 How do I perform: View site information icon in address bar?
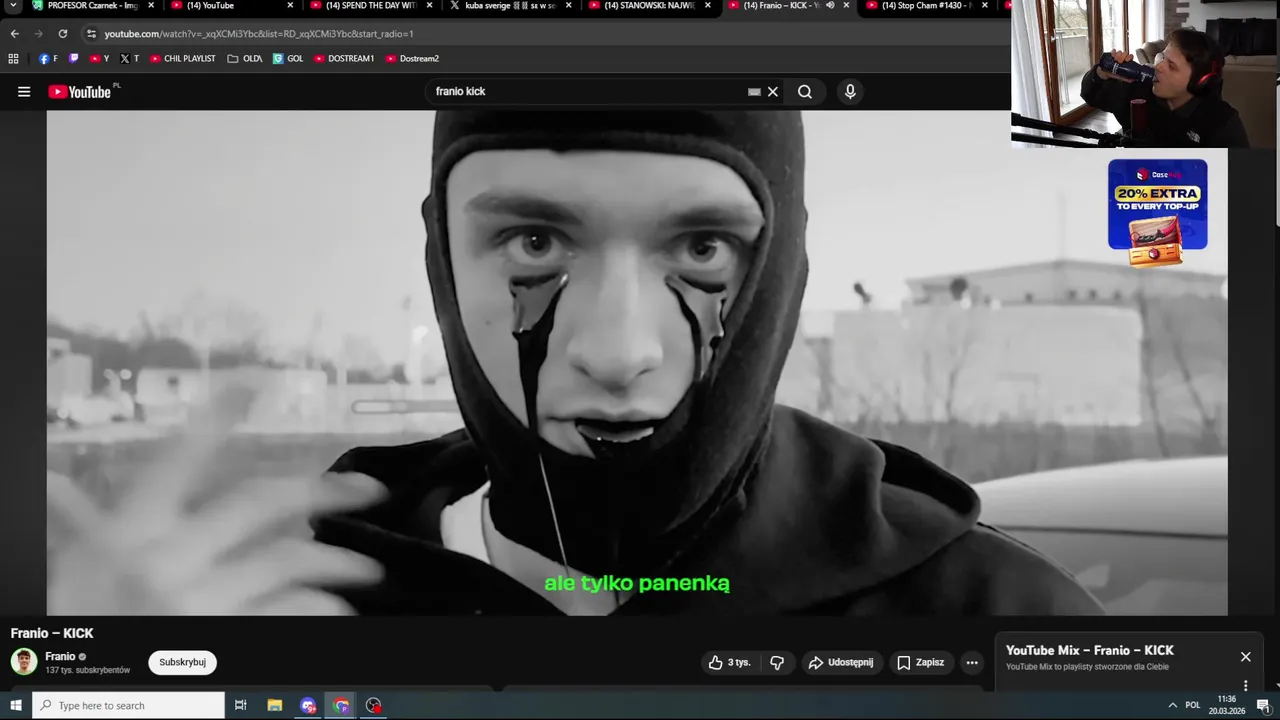[x=91, y=33]
